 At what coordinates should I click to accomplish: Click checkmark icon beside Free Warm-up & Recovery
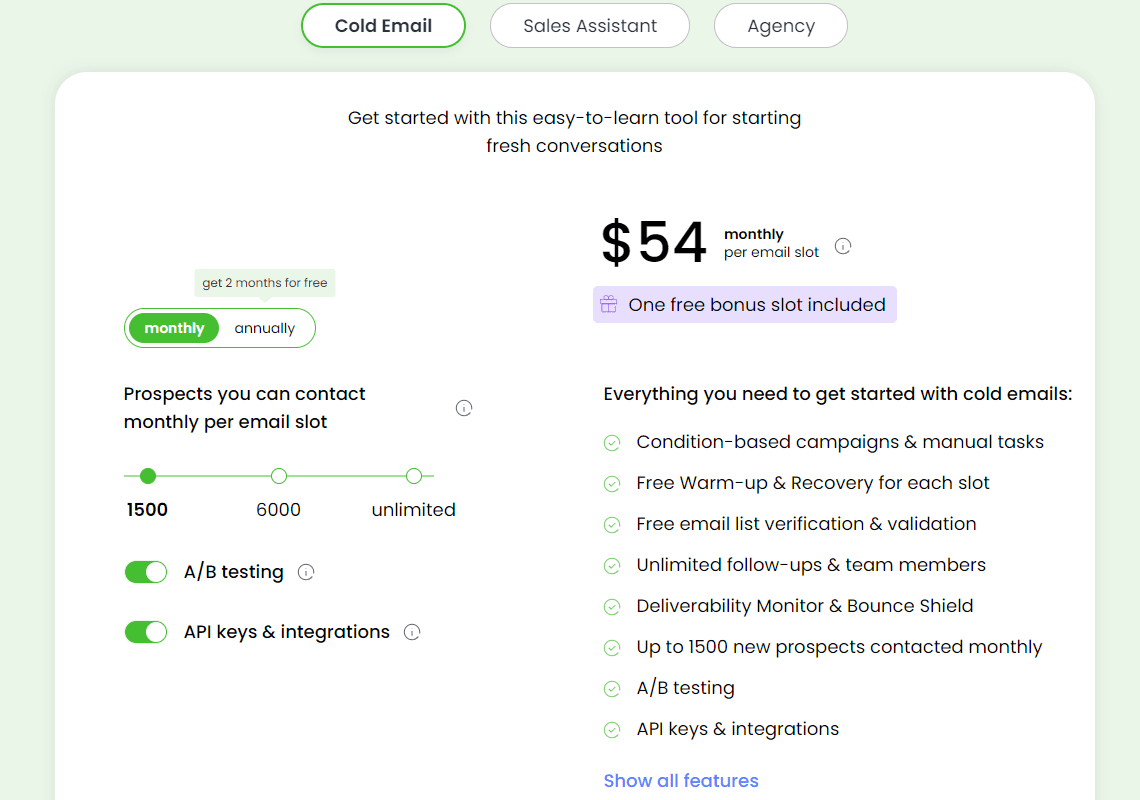tap(612, 484)
